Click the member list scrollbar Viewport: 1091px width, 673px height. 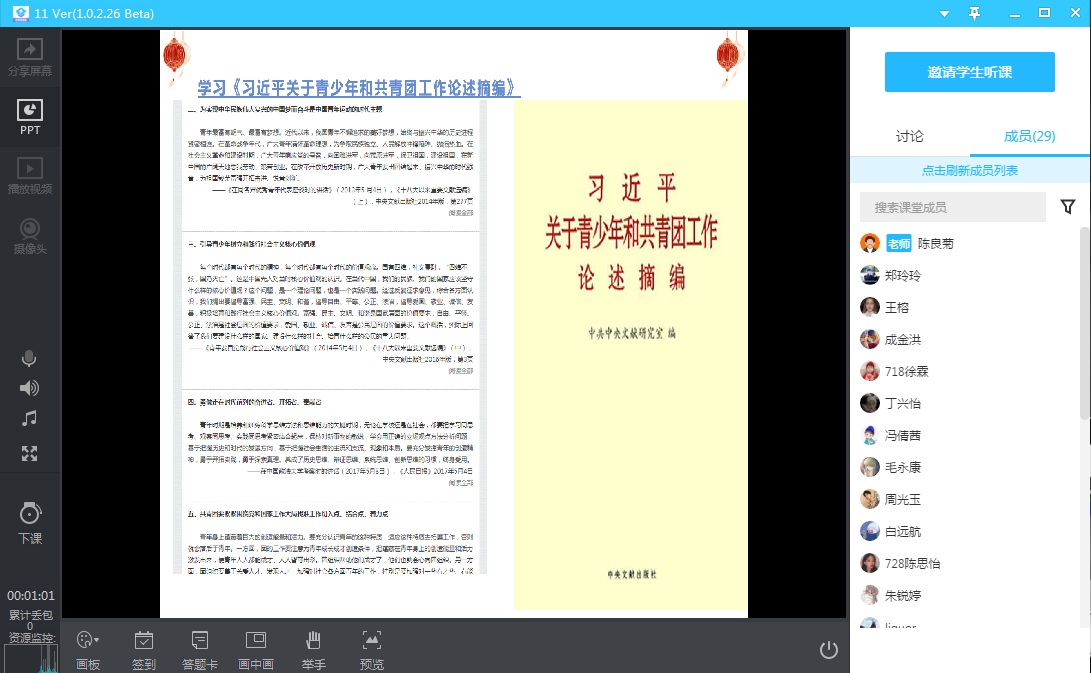coord(1085,324)
